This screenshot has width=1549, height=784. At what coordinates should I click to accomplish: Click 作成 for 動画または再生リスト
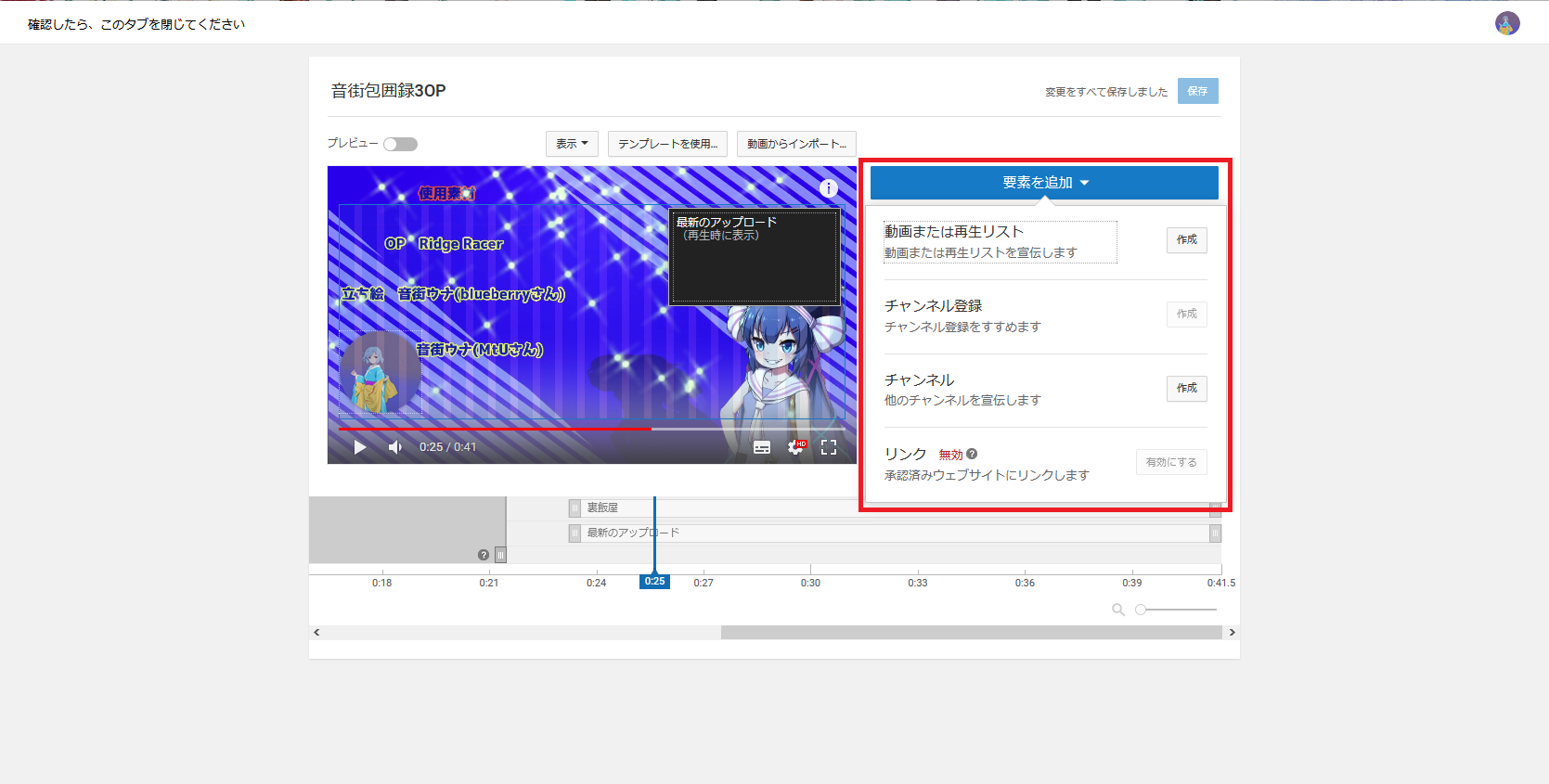click(1186, 239)
